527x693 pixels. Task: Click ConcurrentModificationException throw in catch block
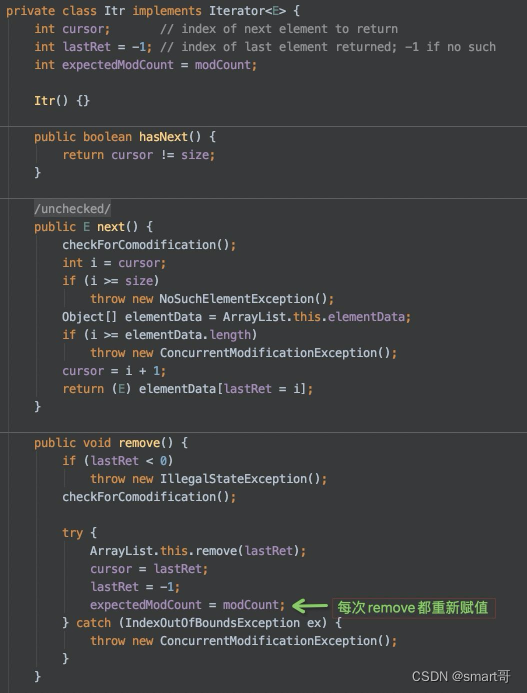pos(244,641)
